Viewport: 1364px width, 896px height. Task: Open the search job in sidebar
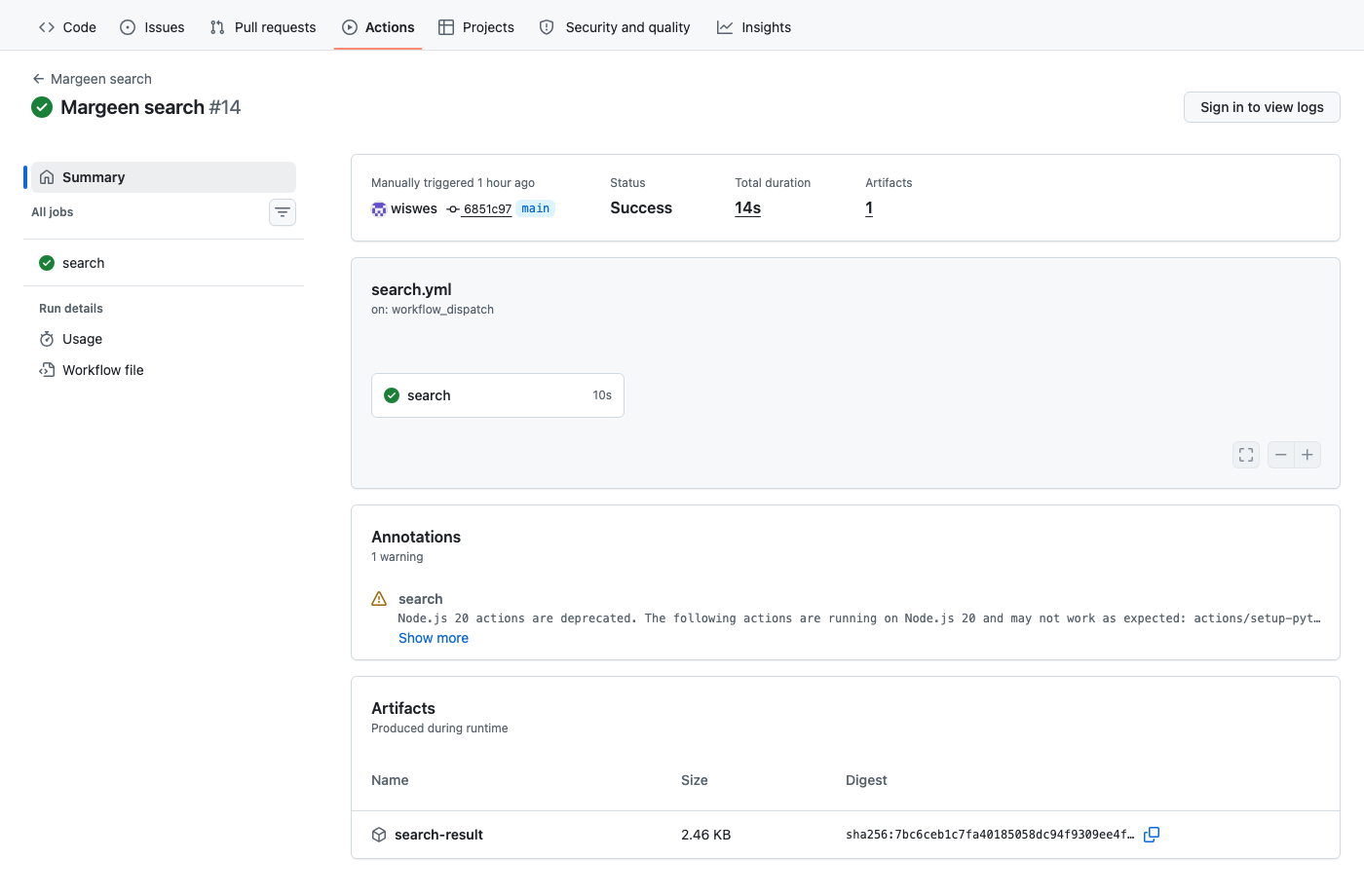point(164,263)
